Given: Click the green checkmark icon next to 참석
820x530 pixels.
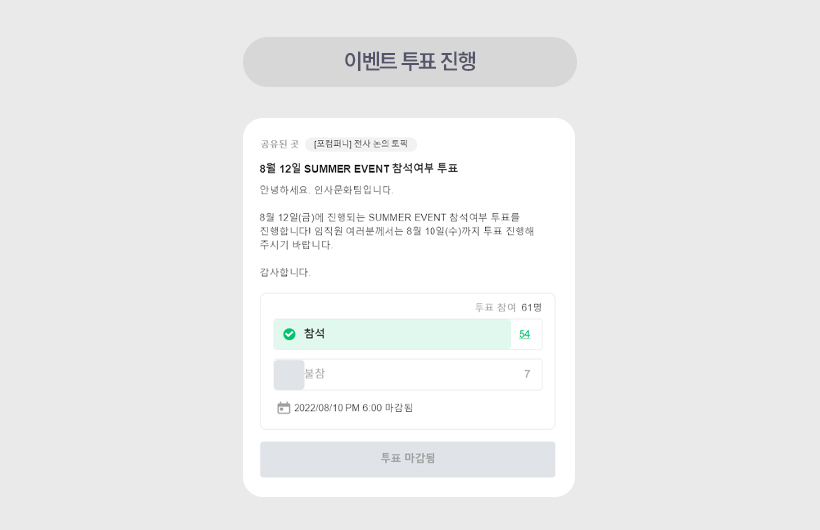Looking at the screenshot, I should 289,334.
